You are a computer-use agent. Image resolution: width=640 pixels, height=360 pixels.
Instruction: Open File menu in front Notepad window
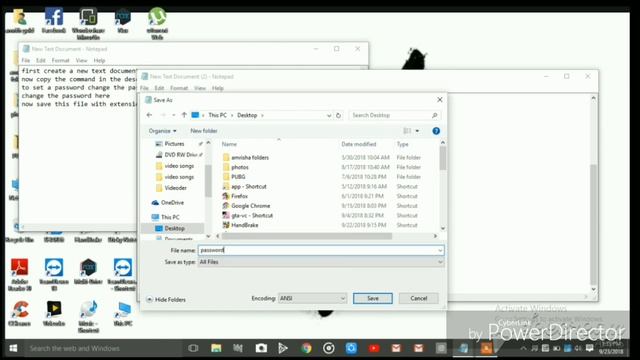coord(144,88)
